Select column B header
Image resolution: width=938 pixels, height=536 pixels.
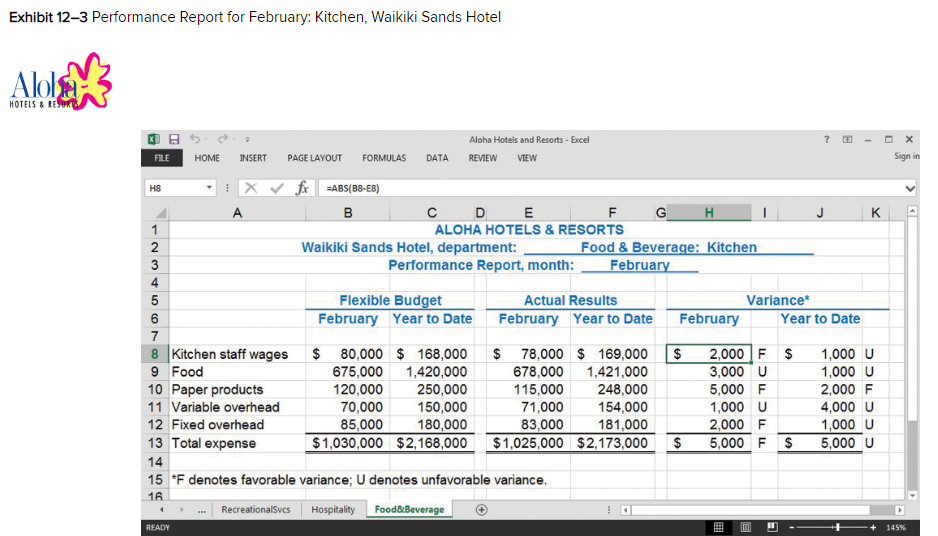pyautogui.click(x=348, y=213)
